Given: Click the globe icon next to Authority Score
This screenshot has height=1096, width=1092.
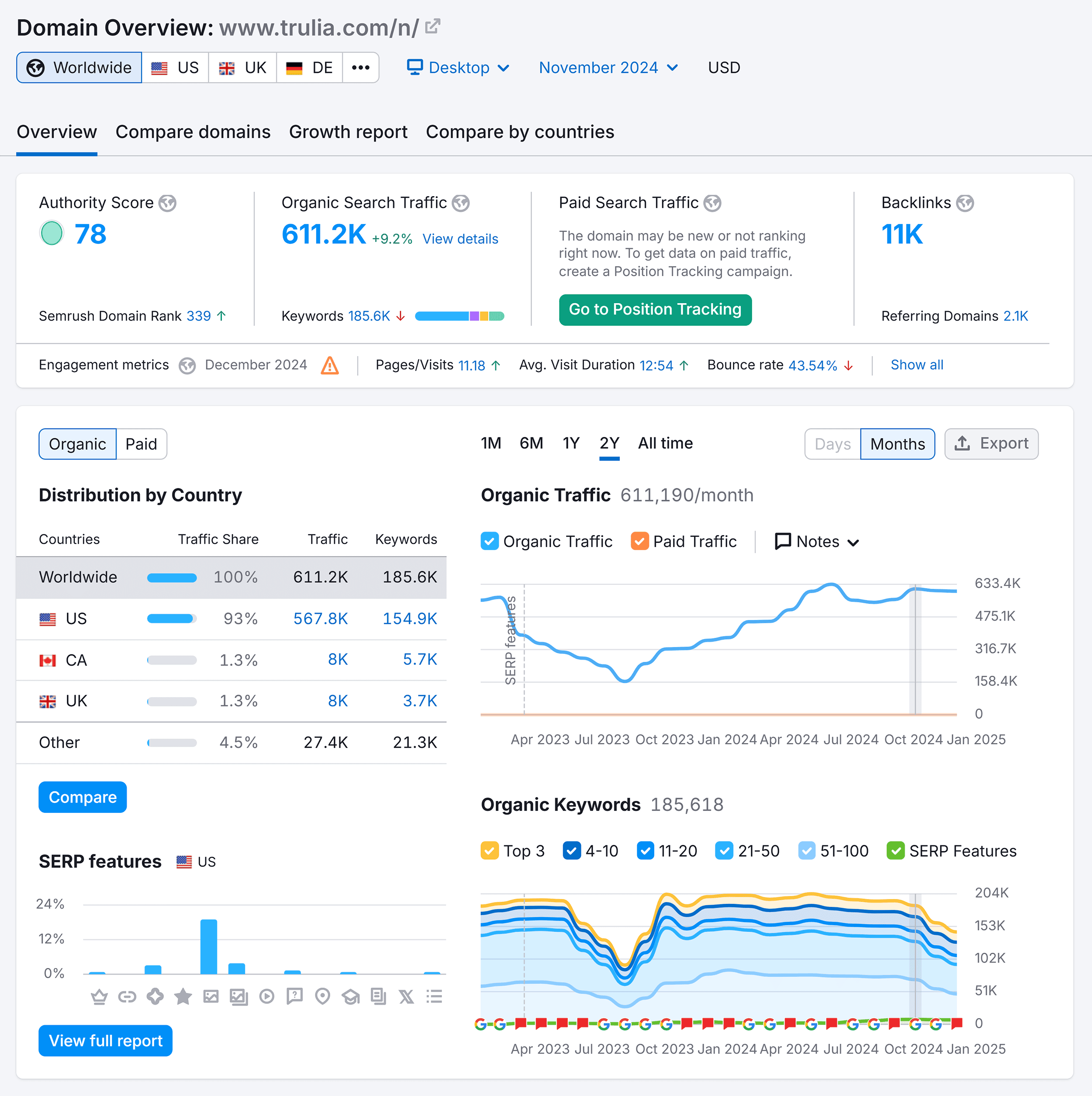Looking at the screenshot, I should click(x=167, y=203).
